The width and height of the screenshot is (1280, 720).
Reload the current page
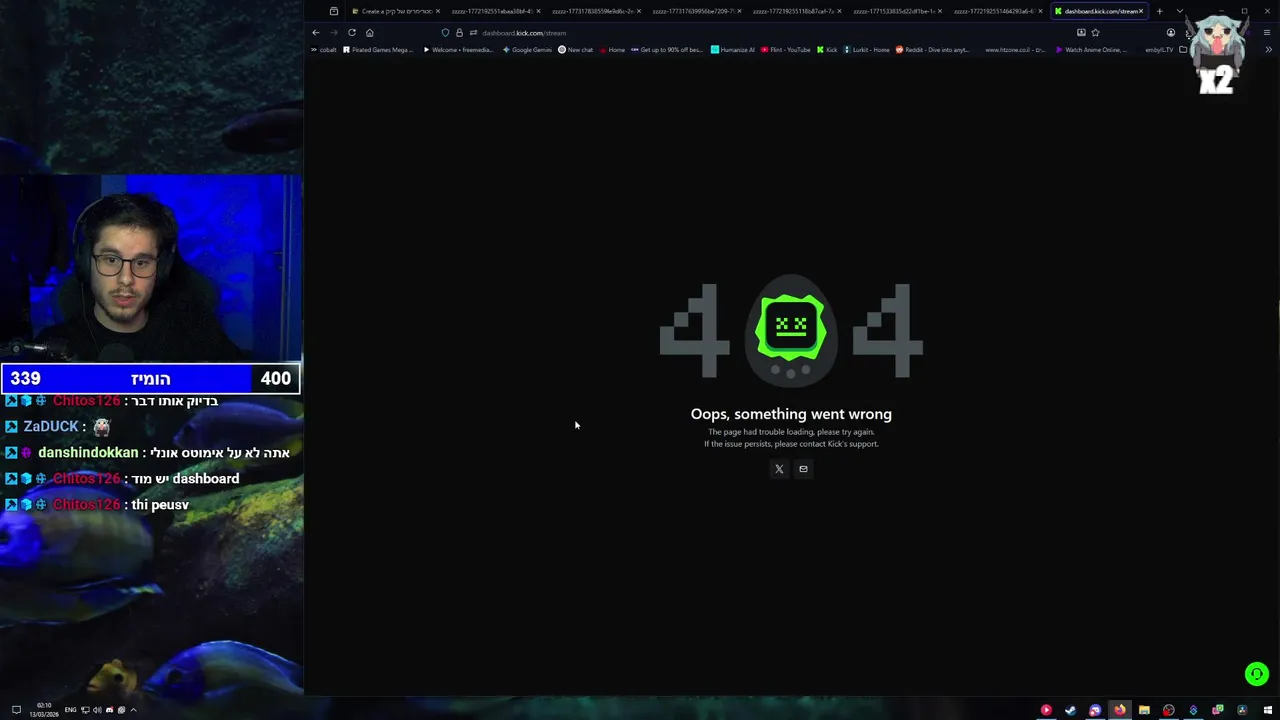[x=352, y=32]
